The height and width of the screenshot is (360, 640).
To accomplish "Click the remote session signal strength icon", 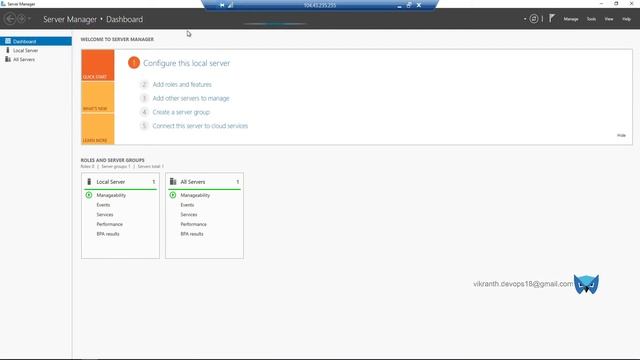I will pos(231,5).
